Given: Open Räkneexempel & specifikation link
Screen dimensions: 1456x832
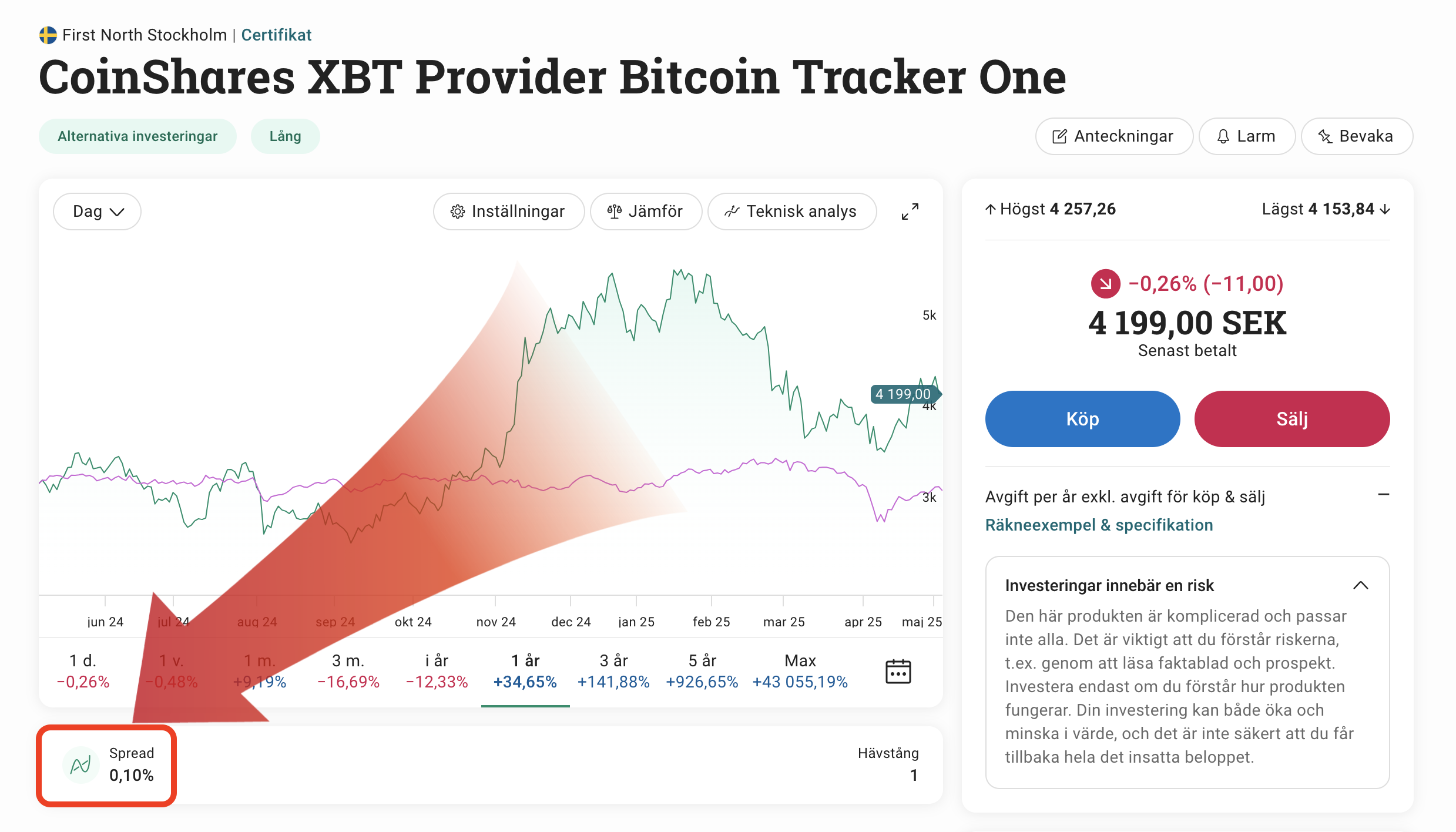Looking at the screenshot, I should click(1099, 525).
